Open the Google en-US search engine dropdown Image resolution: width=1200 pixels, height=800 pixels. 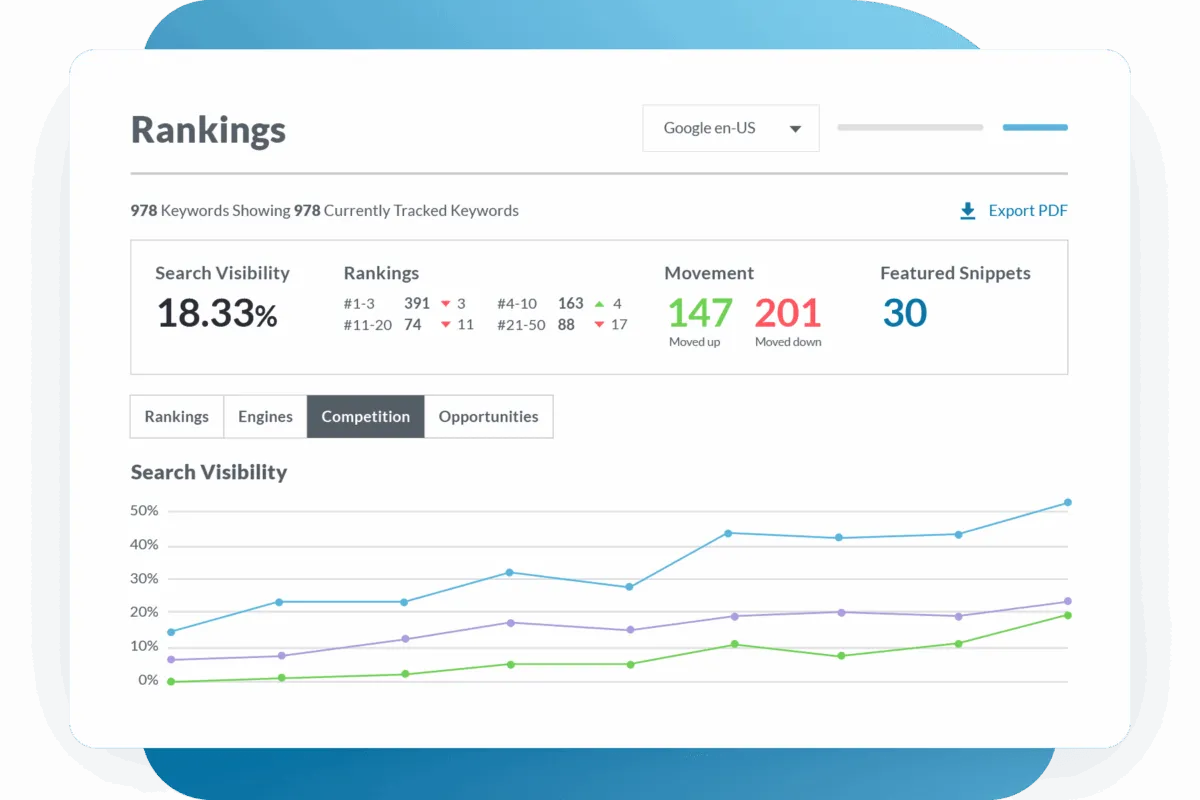730,128
